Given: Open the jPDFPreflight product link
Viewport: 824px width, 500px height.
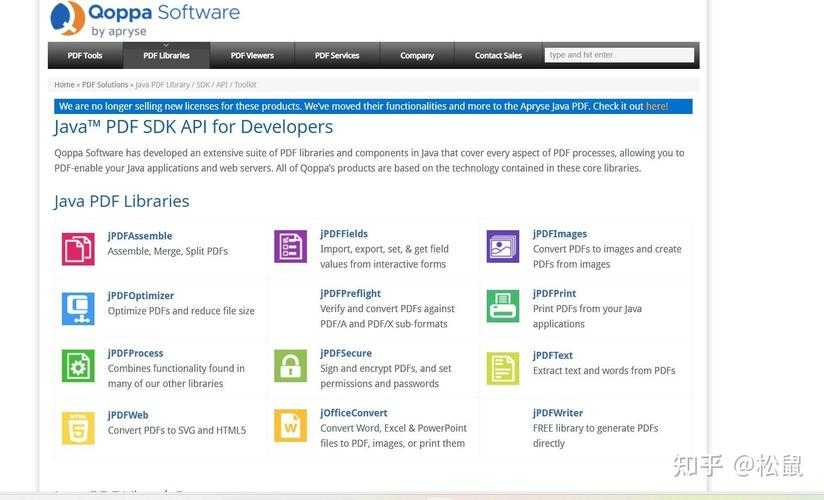Looking at the screenshot, I should click(x=350, y=294).
